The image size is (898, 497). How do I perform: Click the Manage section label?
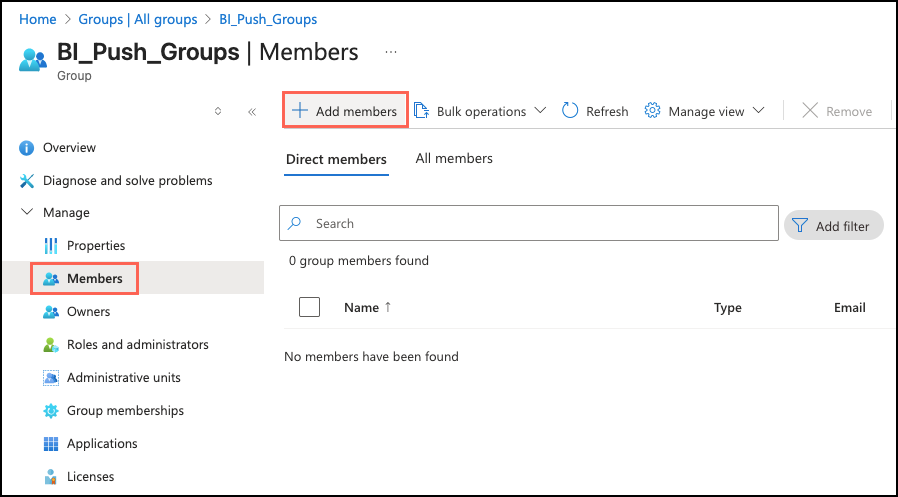coord(66,213)
